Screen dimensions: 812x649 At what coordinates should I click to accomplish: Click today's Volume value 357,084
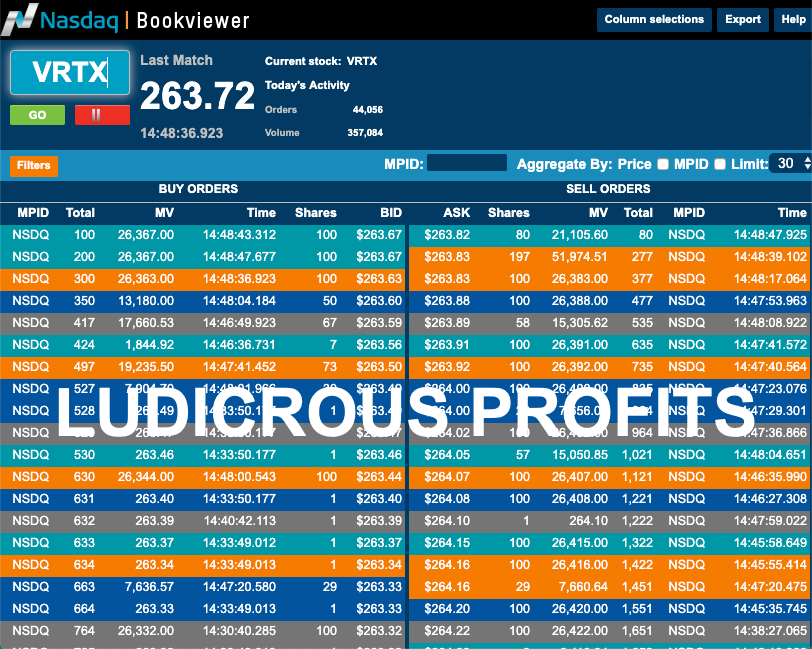coord(365,133)
